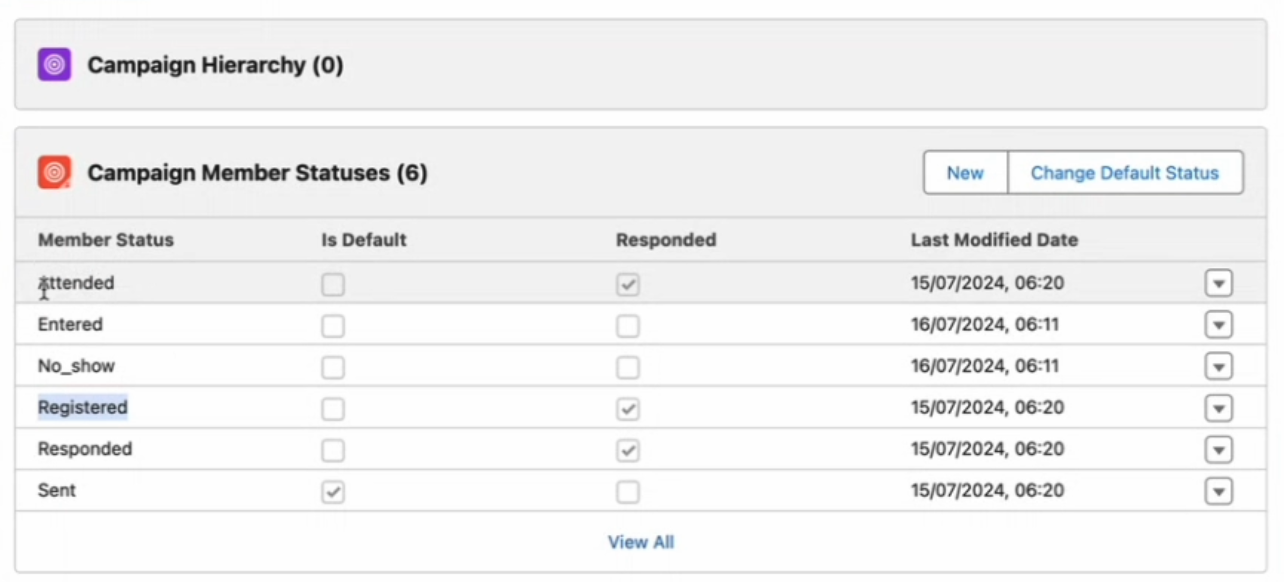The width and height of the screenshot is (1284, 582).
Task: Click the Last Modified Date column header
Action: tap(994, 240)
